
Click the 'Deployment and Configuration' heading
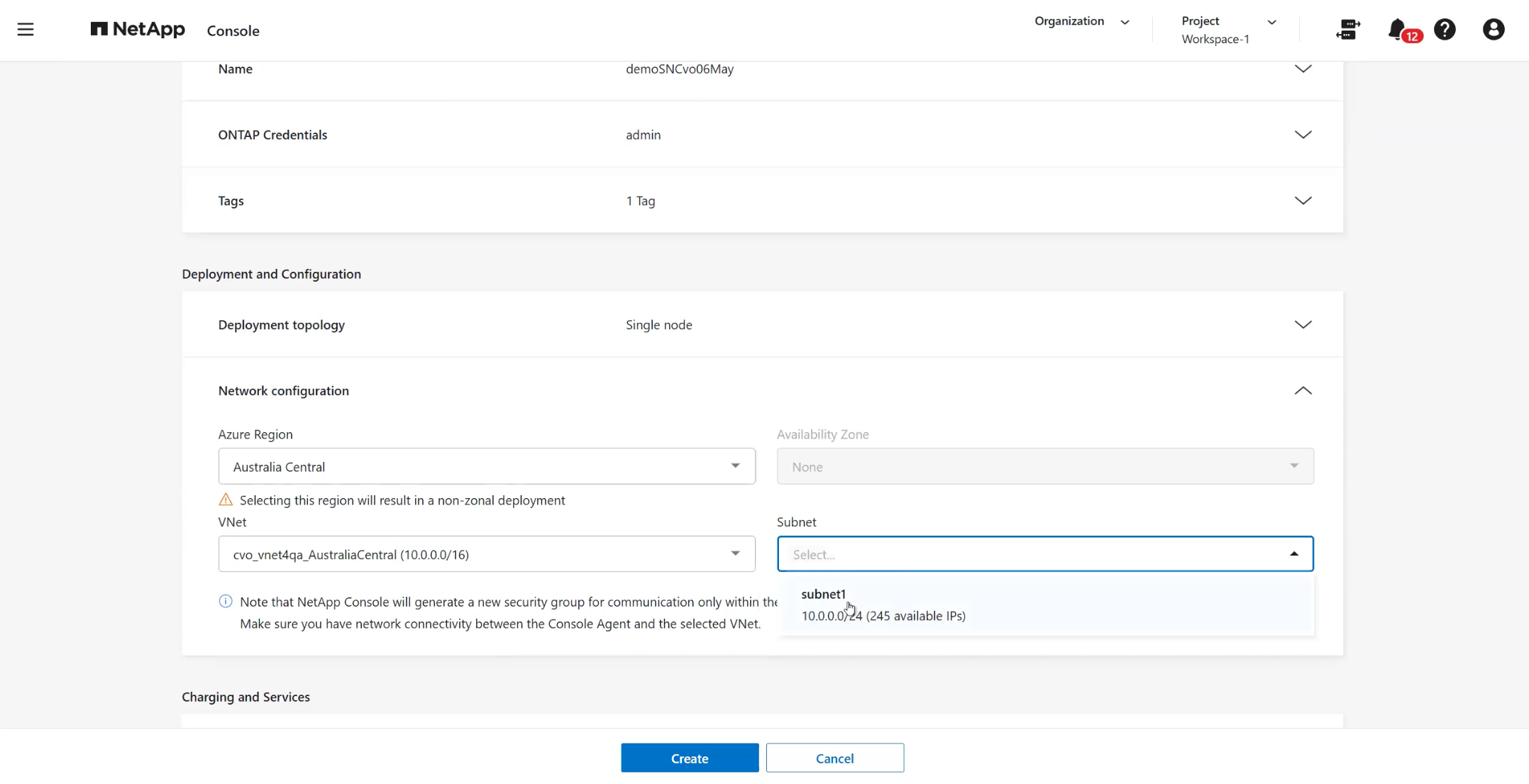click(271, 274)
